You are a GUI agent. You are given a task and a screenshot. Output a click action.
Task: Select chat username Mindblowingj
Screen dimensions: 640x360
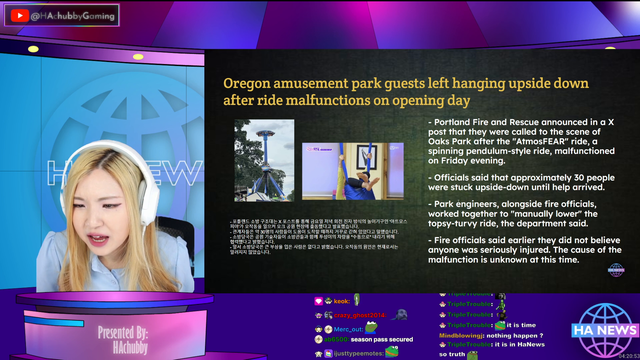462,336
